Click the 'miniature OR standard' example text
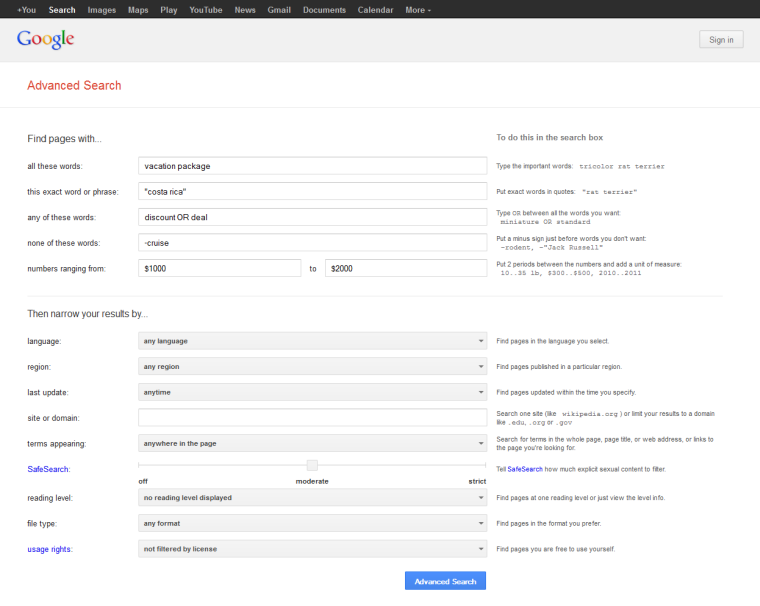This screenshot has height=606, width=760. pyautogui.click(x=545, y=222)
